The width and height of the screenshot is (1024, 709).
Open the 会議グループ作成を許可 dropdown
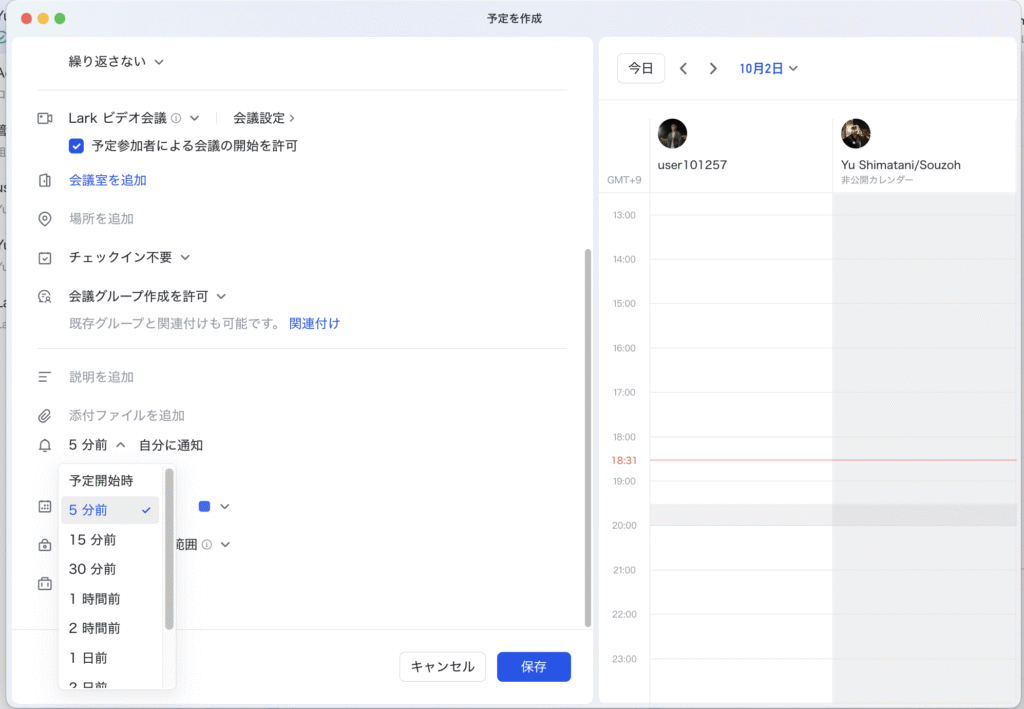(147, 297)
